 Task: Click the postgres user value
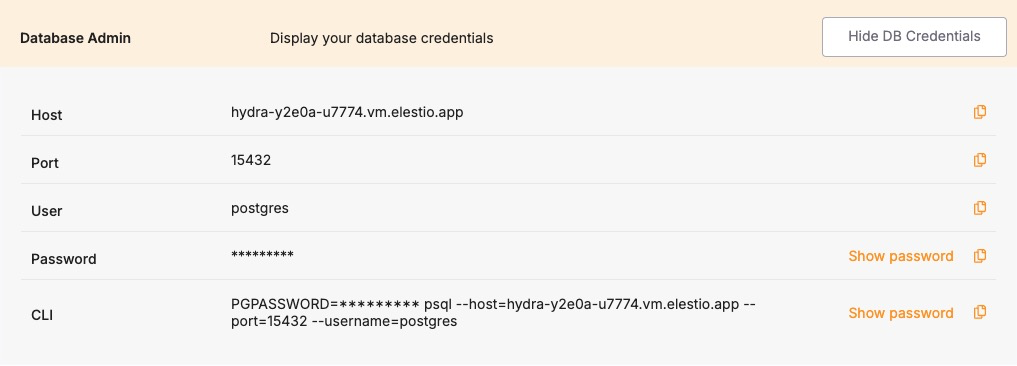pyautogui.click(x=260, y=209)
